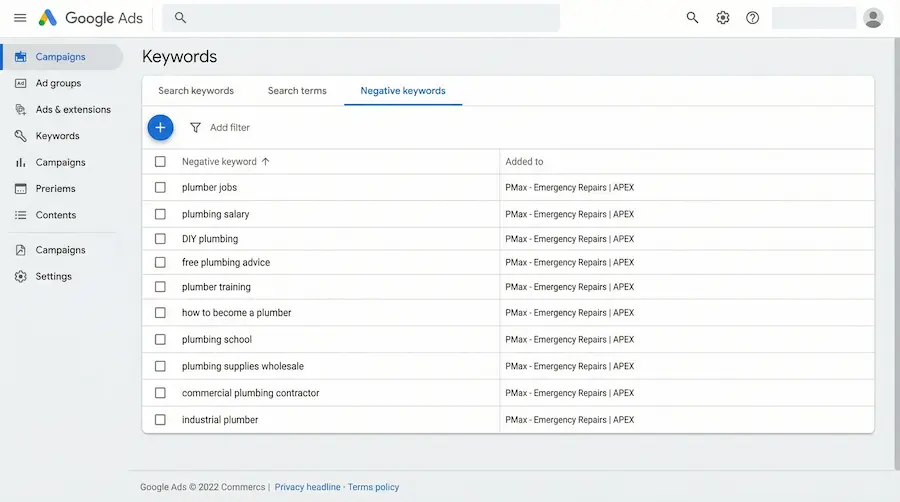Check the box for plumbing salary
This screenshot has width=900, height=502.
[160, 214]
